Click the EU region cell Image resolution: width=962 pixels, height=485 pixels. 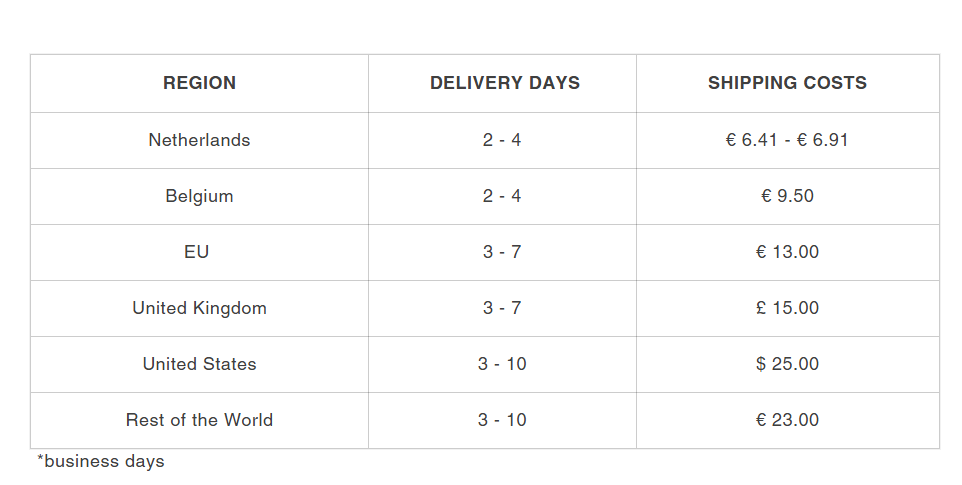197,252
